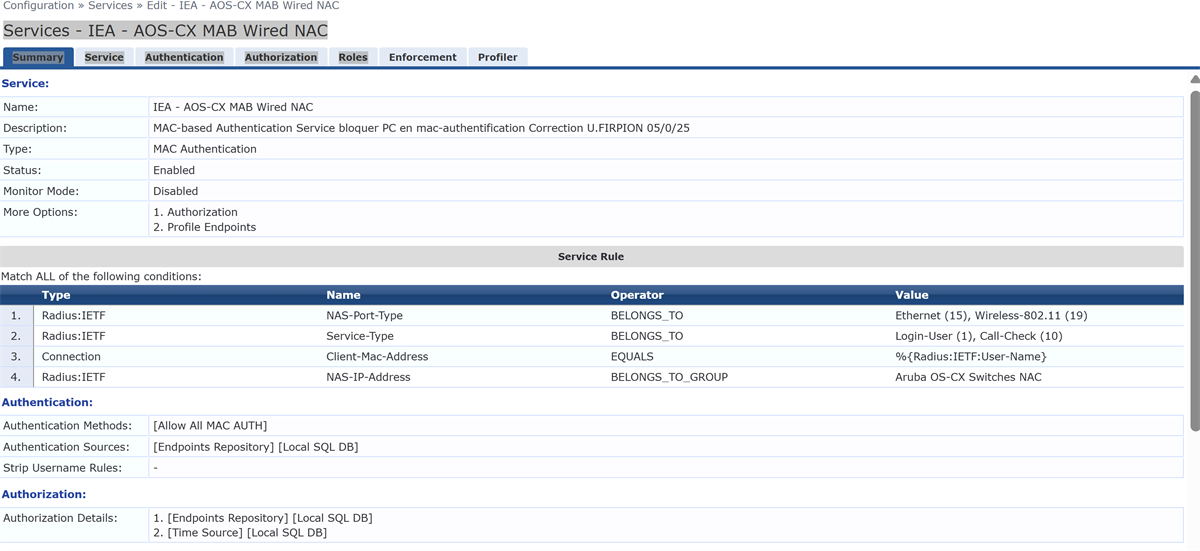Viewport: 1200px width, 551px height.
Task: Open the Authorization tab
Action: pos(281,57)
